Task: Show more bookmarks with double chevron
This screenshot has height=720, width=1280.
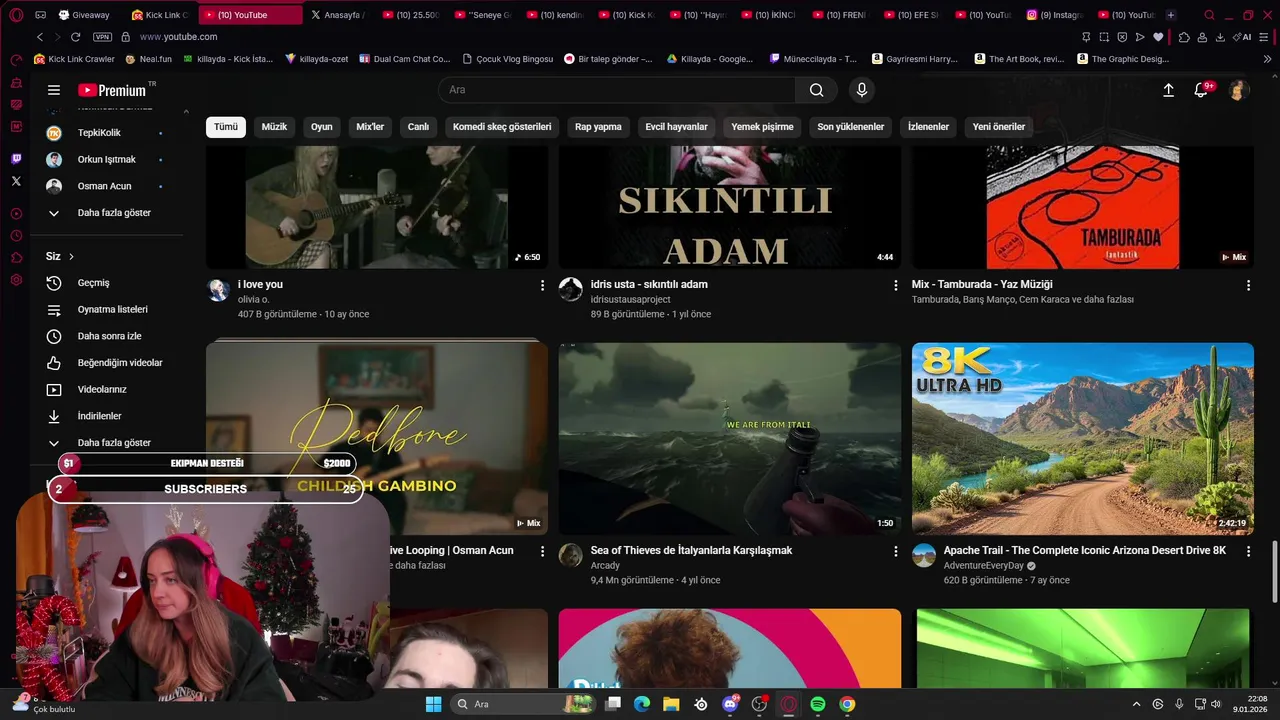Action: click(1268, 59)
